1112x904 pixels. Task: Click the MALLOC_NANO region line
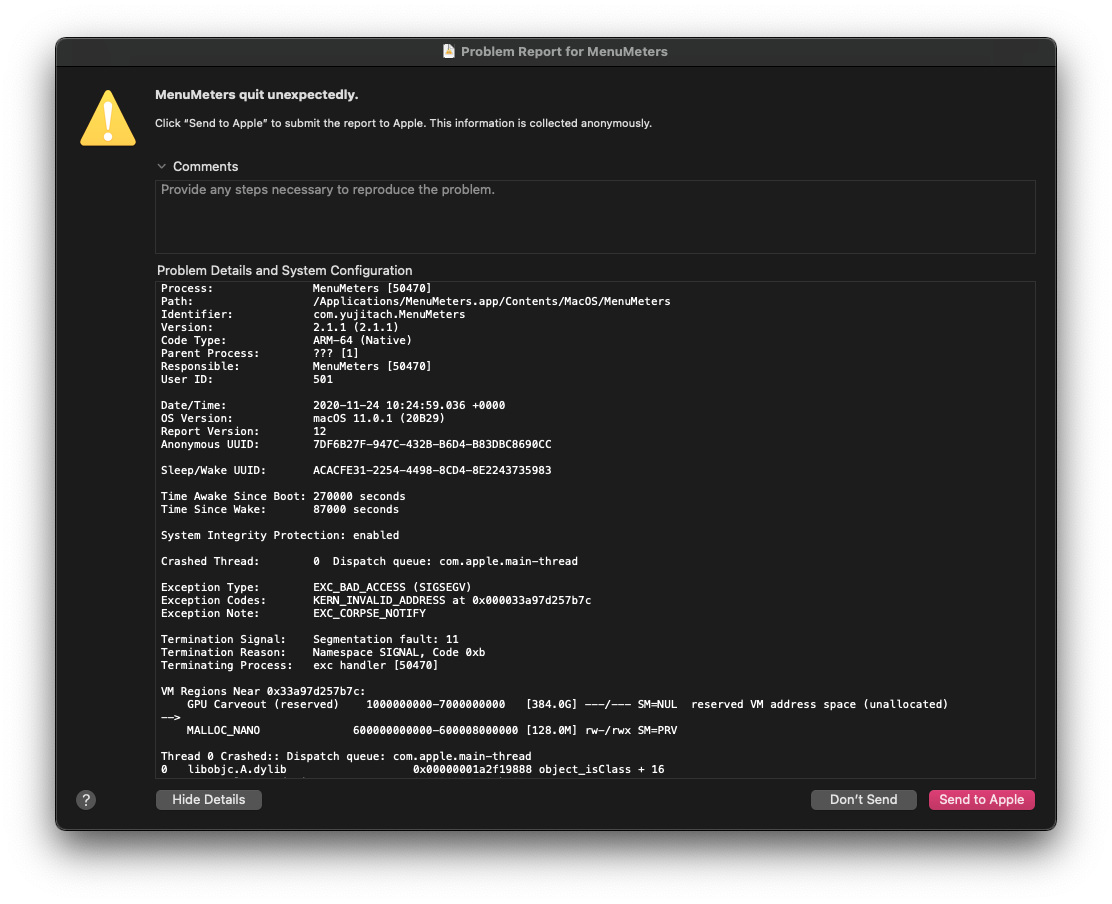pyautogui.click(x=431, y=730)
